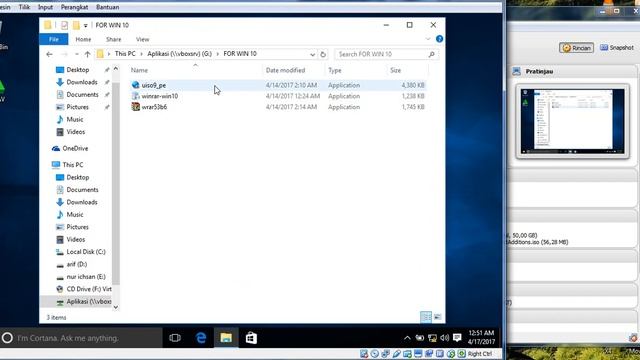This screenshot has width=640, height=360.
Task: Expand the ribbon with chevron
Action: (x=428, y=39)
